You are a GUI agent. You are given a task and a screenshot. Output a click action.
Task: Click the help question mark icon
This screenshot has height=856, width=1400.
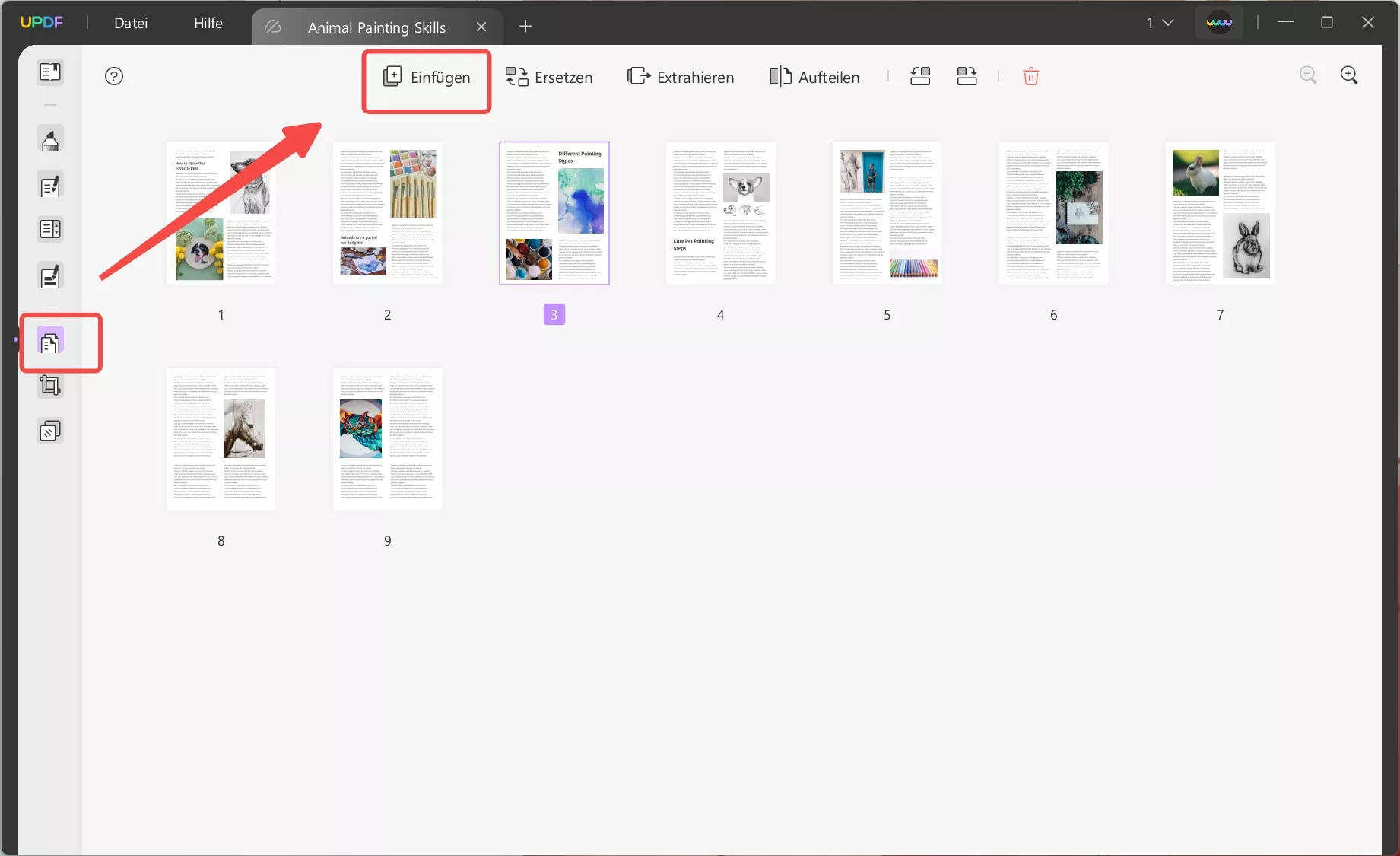(114, 76)
